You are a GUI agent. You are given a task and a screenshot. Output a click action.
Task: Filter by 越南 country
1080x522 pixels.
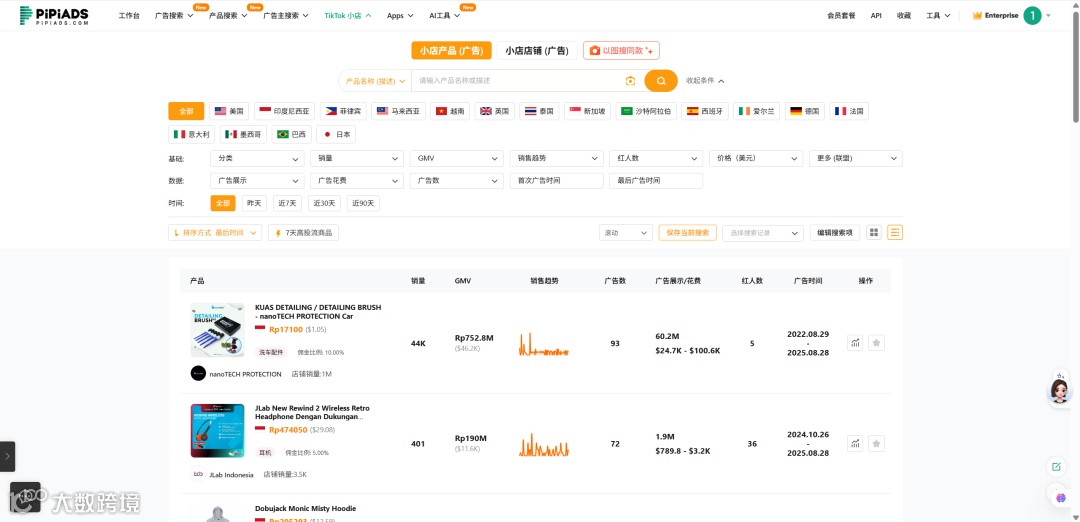[x=450, y=111]
